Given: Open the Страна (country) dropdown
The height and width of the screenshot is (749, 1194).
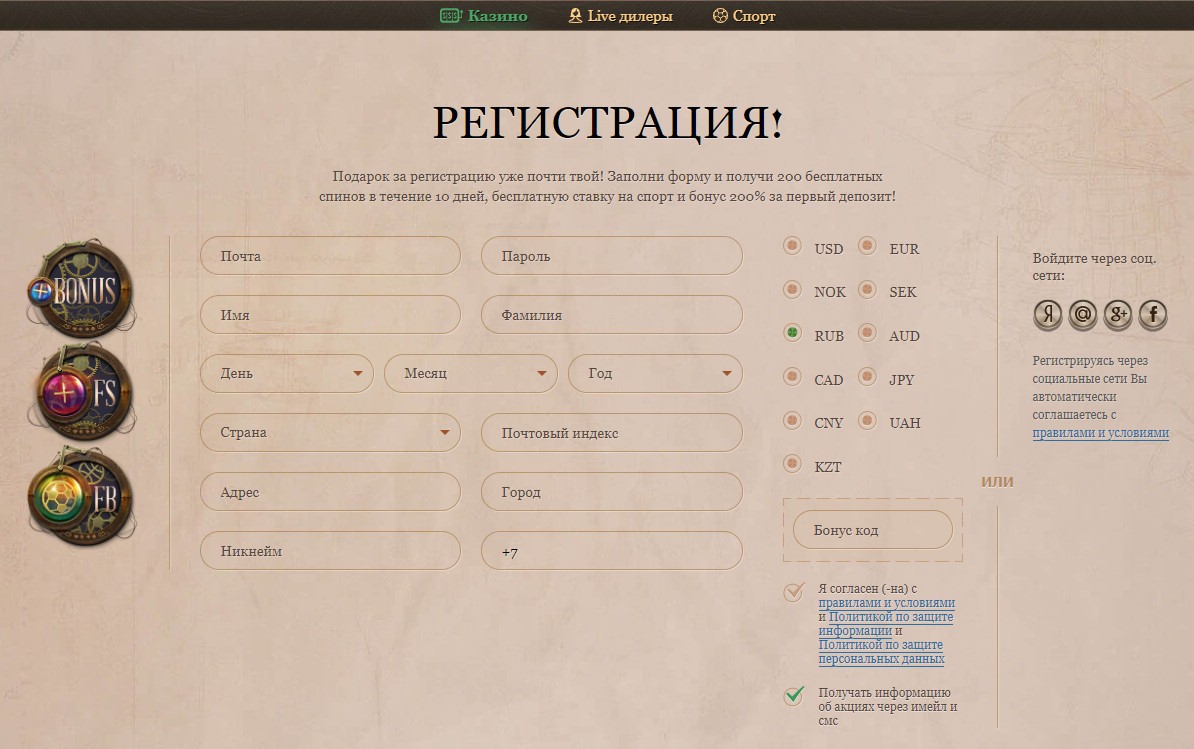Looking at the screenshot, I should pos(330,433).
